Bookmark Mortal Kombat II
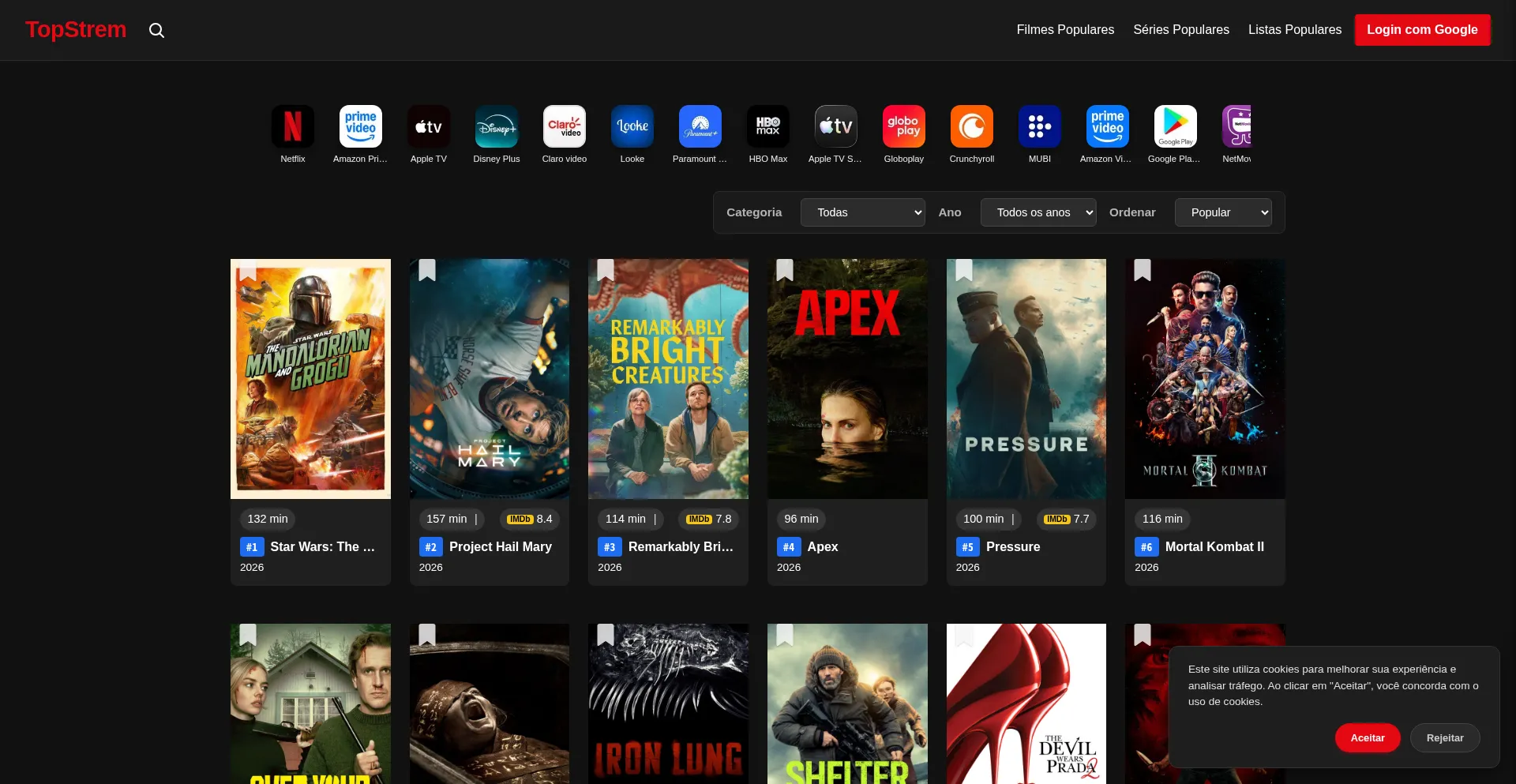This screenshot has height=784, width=1516. pyautogui.click(x=1143, y=270)
